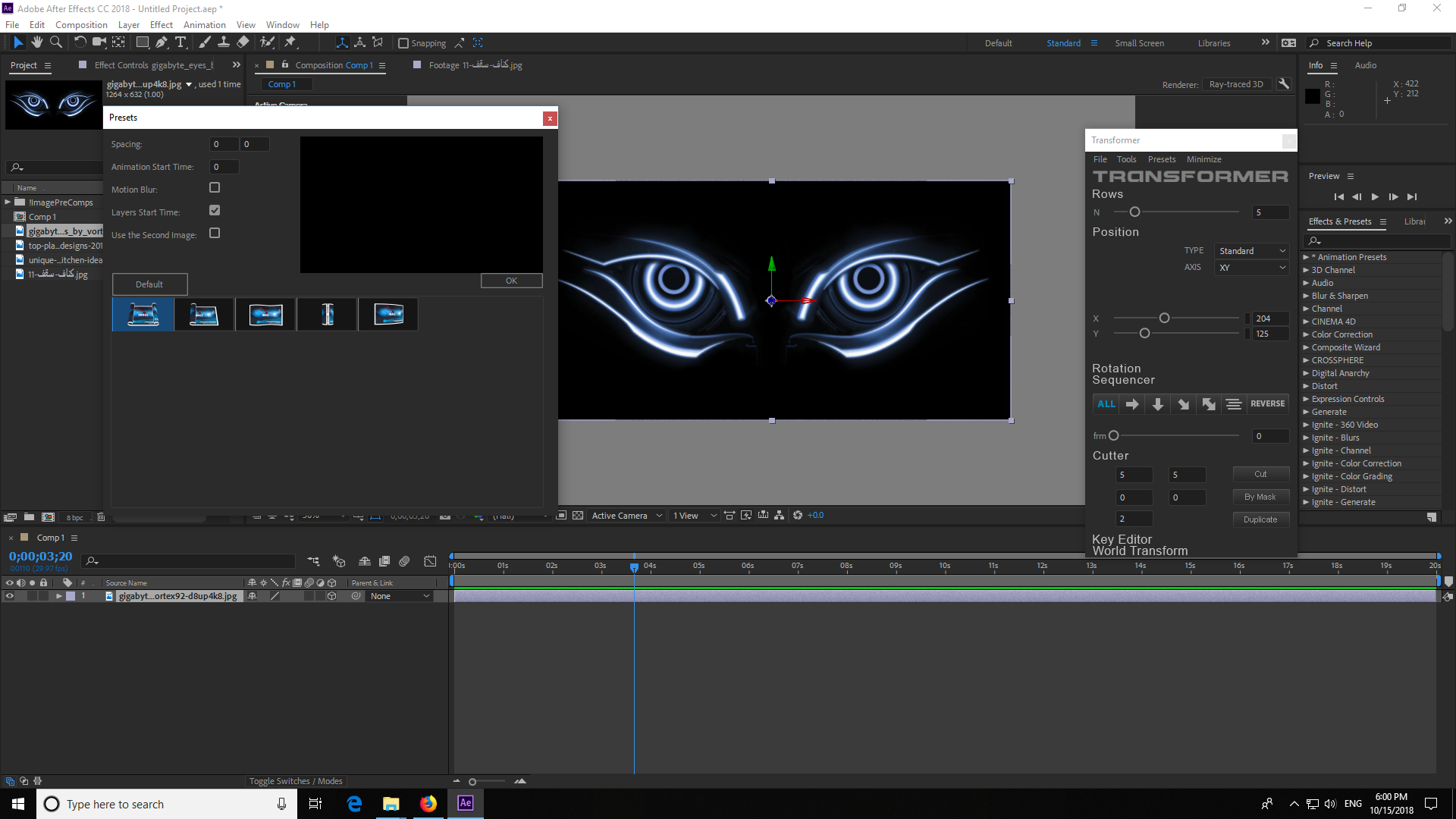The width and height of the screenshot is (1456, 819).
Task: Enable Use the Second Image checkbox
Action: (215, 233)
